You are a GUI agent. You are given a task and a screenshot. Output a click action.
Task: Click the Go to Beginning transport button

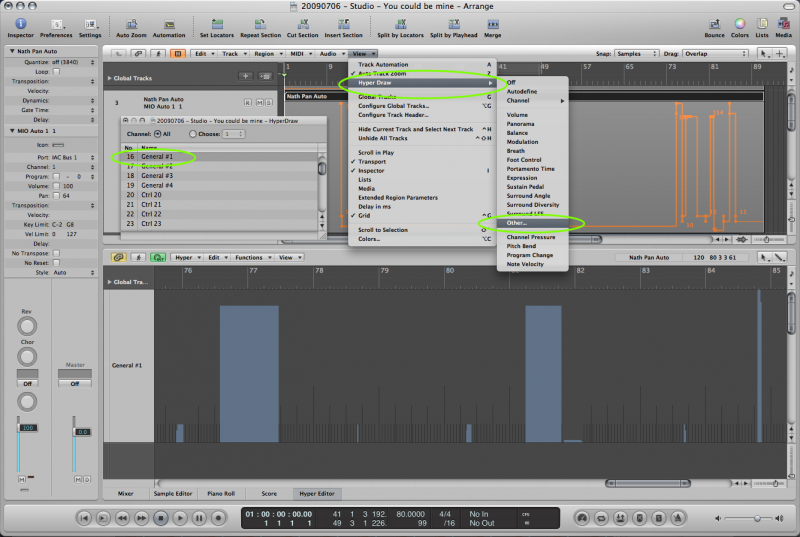click(84, 518)
